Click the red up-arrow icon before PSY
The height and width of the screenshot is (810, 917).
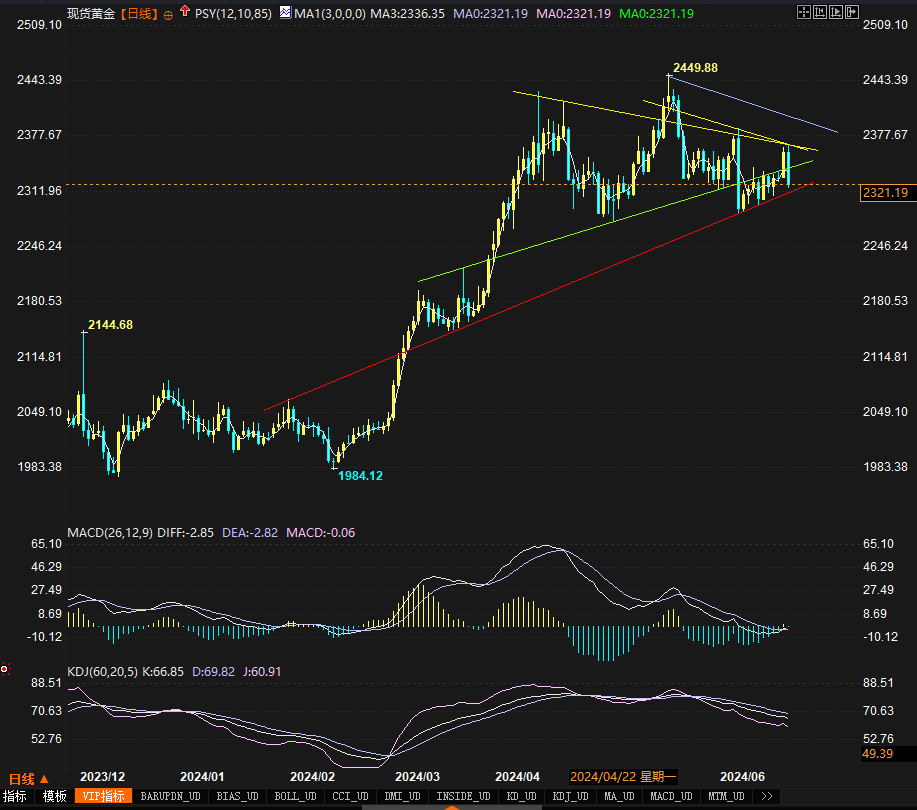[185, 13]
